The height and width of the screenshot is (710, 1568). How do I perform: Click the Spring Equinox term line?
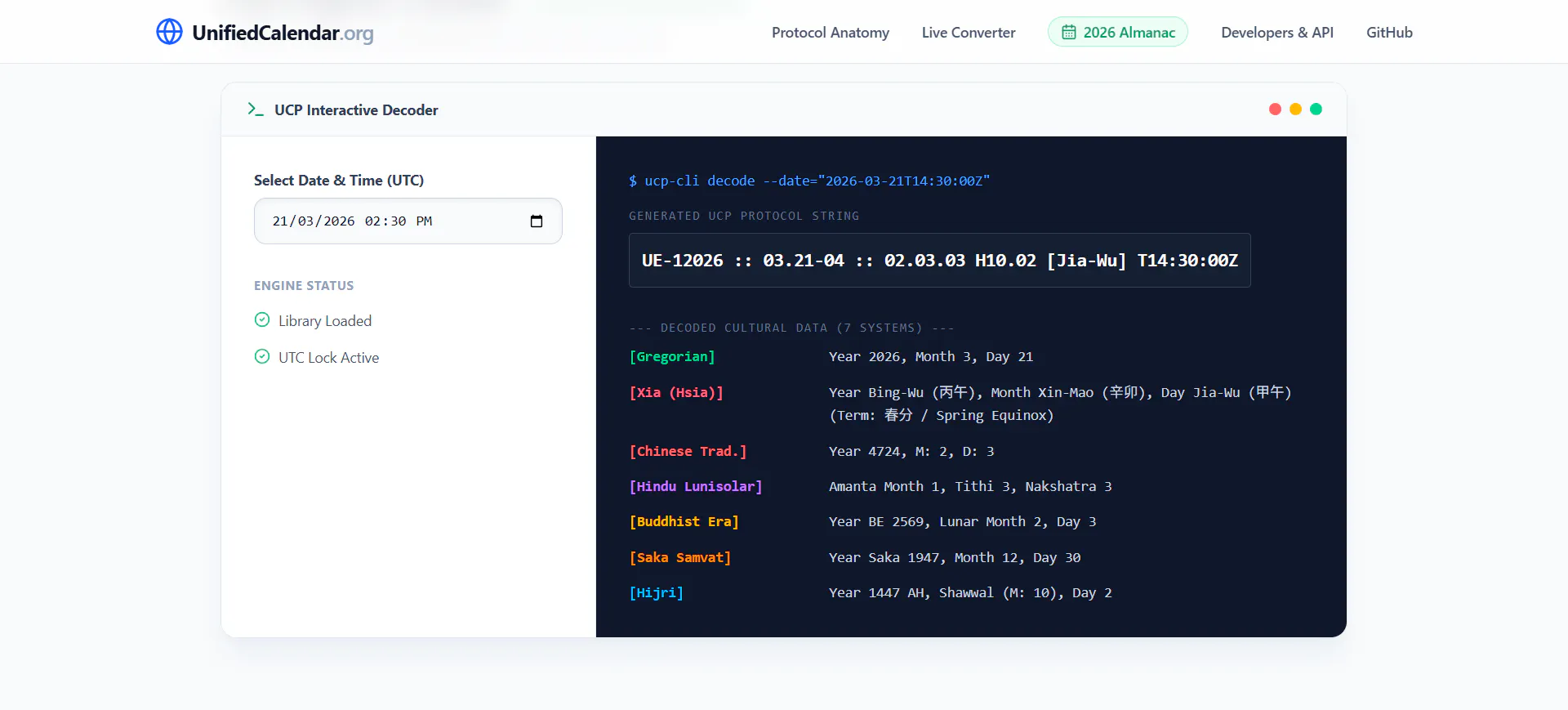tap(942, 415)
